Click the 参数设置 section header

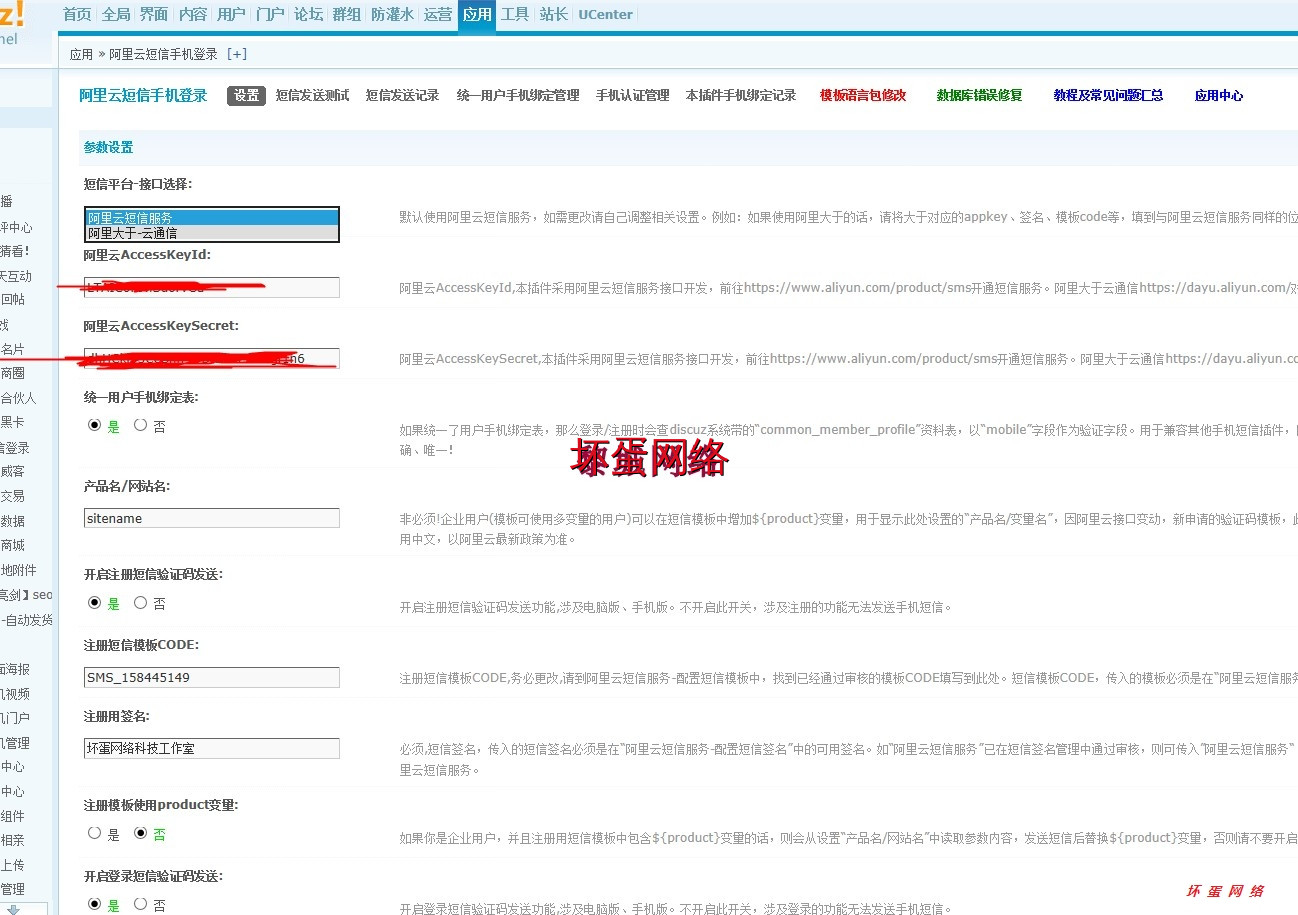(108, 147)
